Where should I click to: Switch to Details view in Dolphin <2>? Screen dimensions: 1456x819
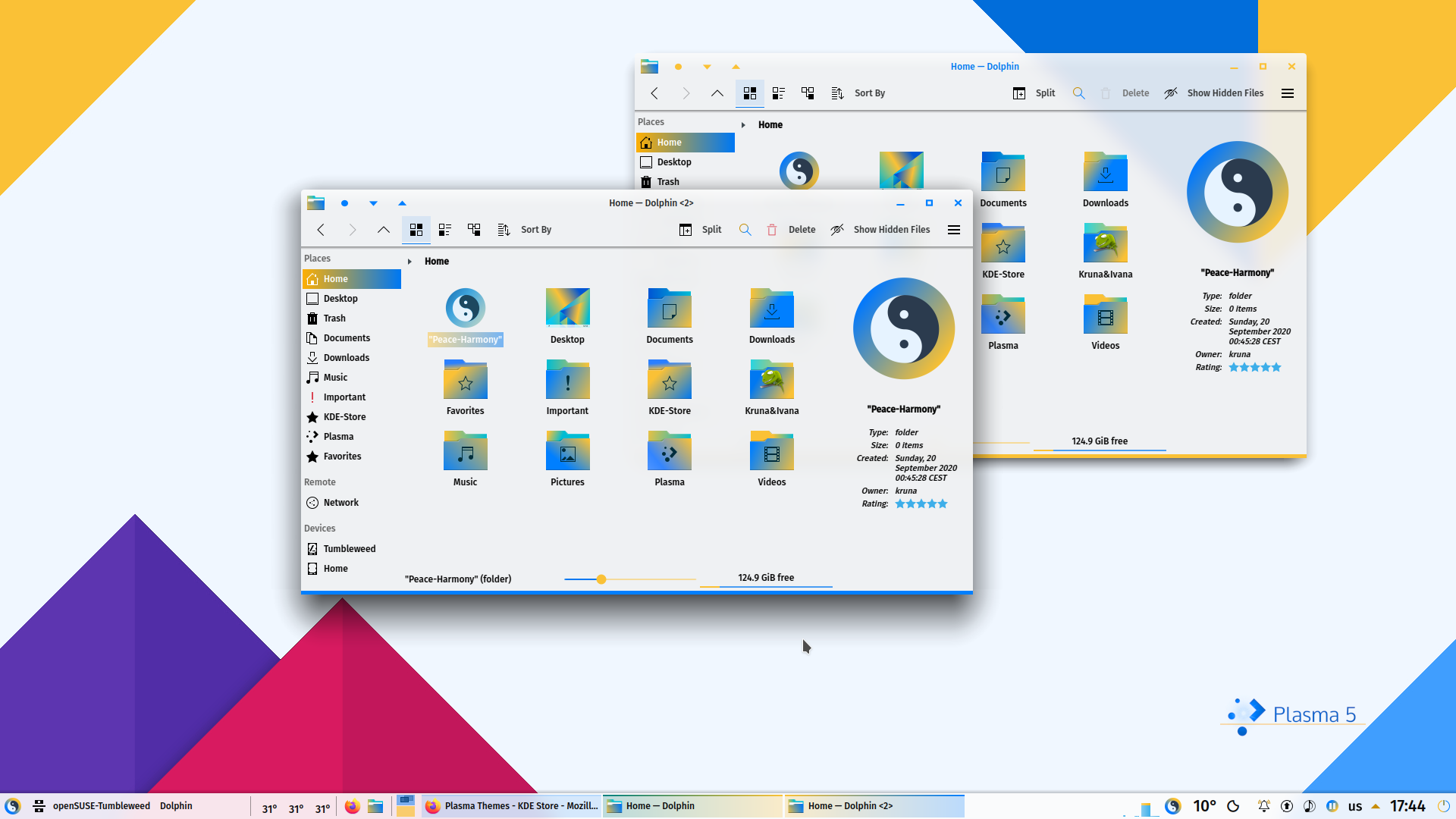click(474, 230)
